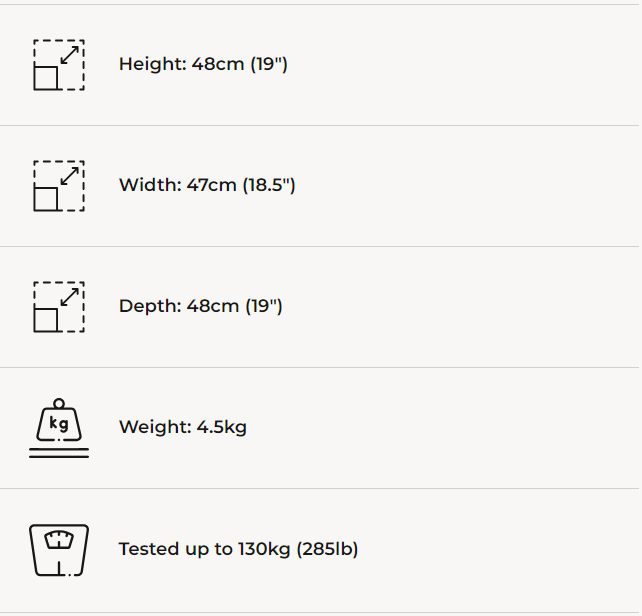Click the Width dimension icon

59,186
